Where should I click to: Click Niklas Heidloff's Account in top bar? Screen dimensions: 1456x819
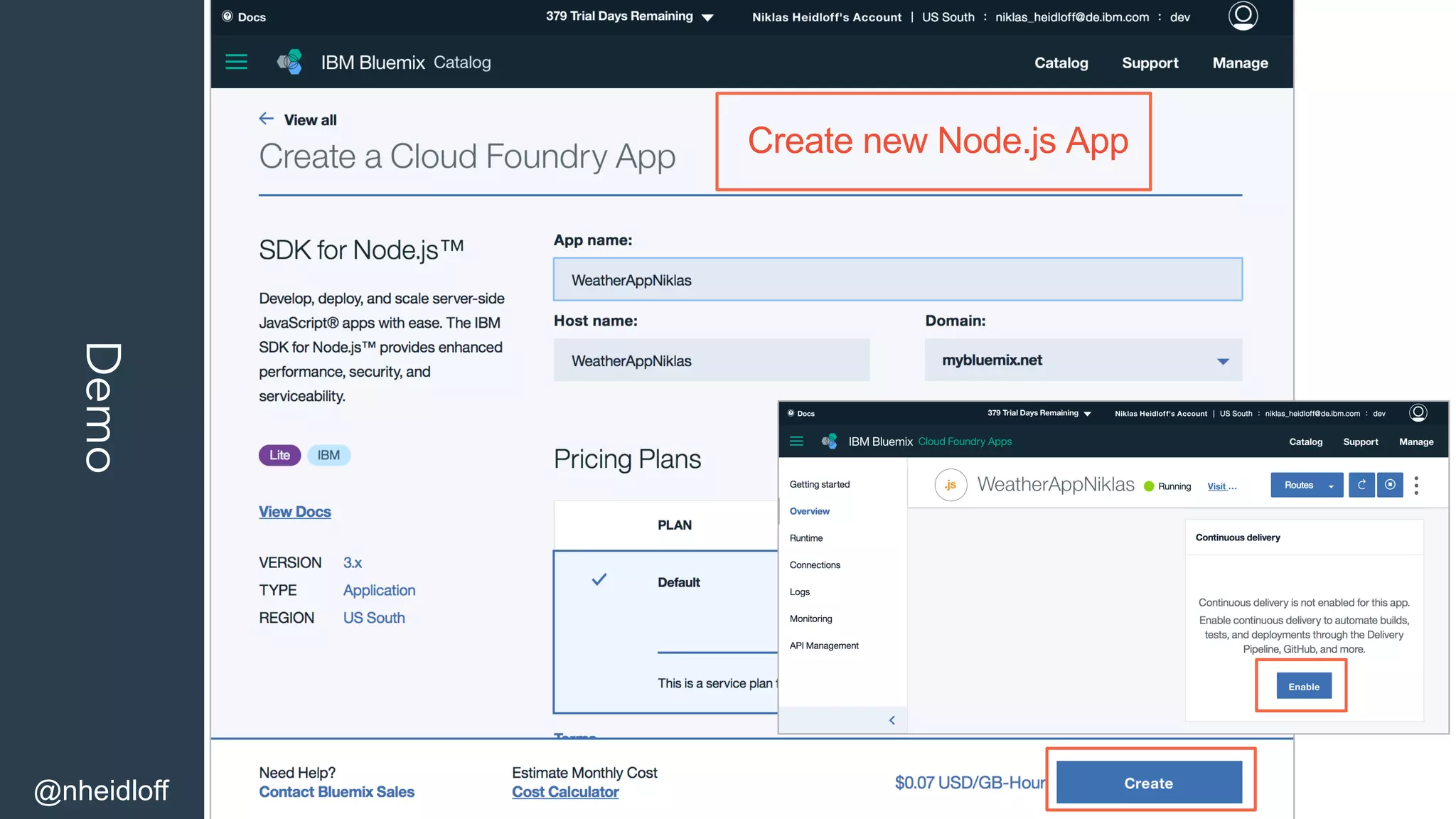click(826, 17)
